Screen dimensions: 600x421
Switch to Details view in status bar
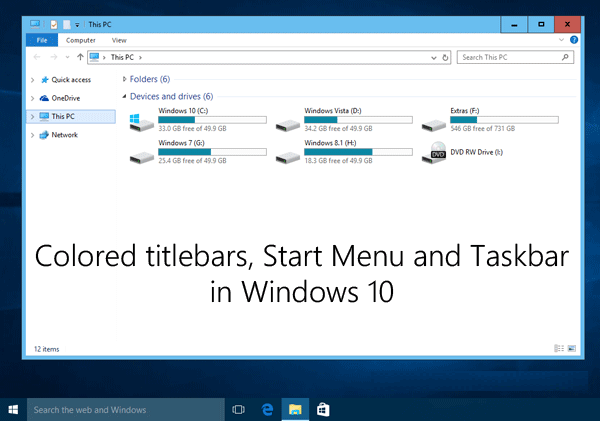[x=559, y=348]
